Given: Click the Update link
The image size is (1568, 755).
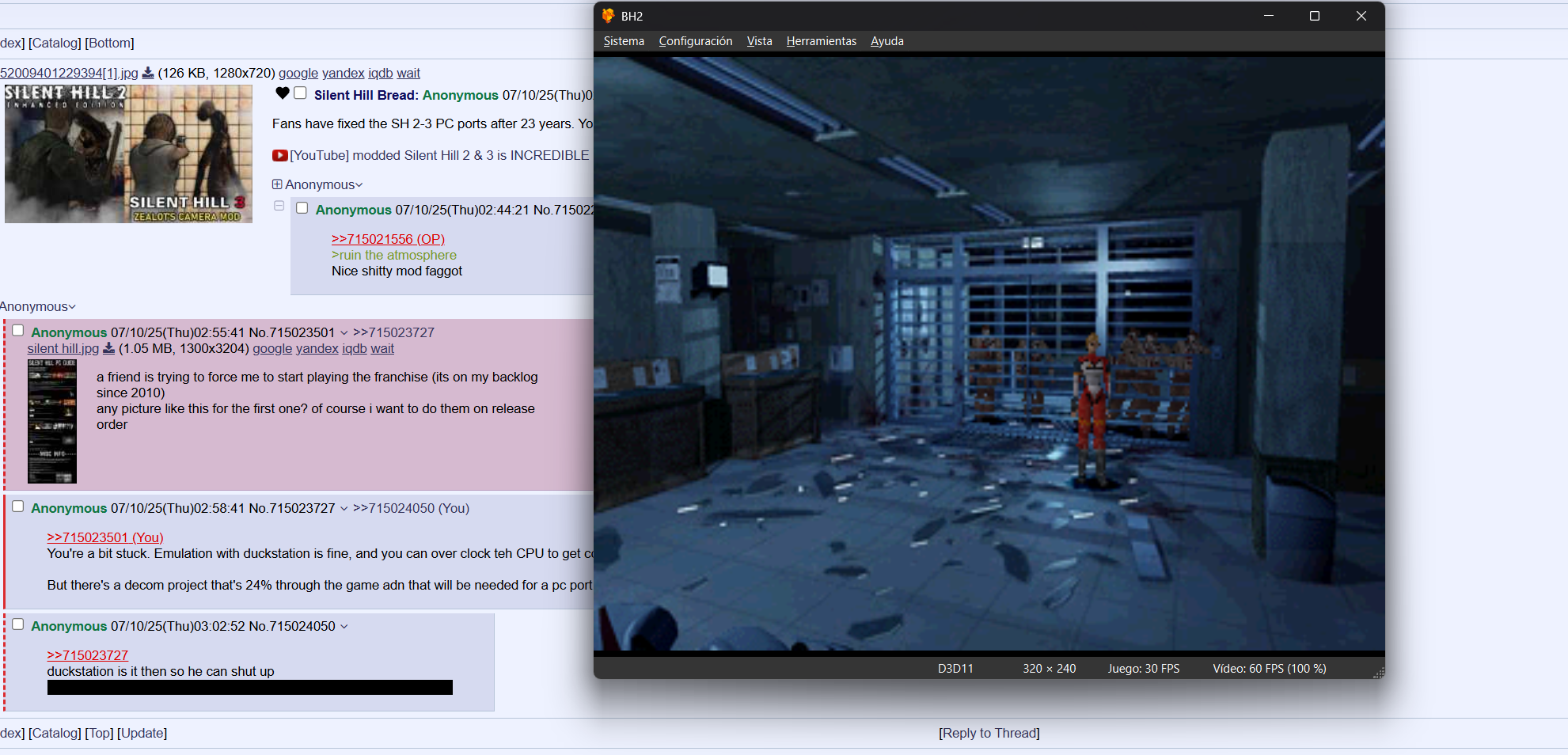Looking at the screenshot, I should point(142,733).
